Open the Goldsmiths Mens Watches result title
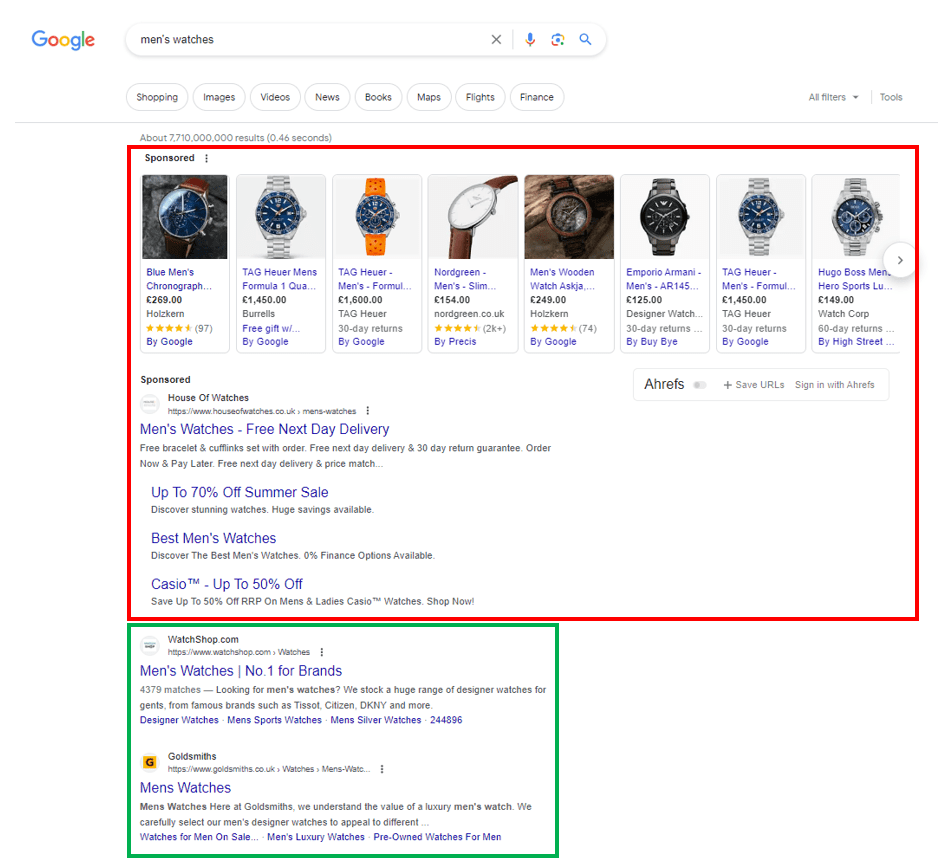The height and width of the screenshot is (867, 952). click(186, 788)
